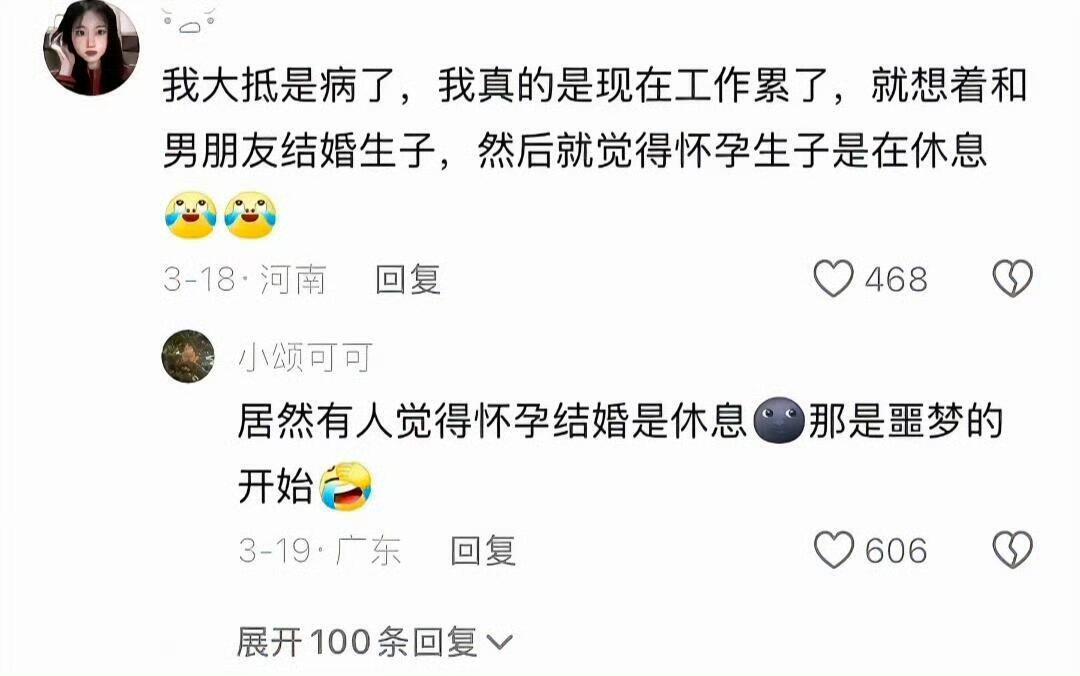Dislike 小颂可可's reply with broken heart

tap(1012, 550)
